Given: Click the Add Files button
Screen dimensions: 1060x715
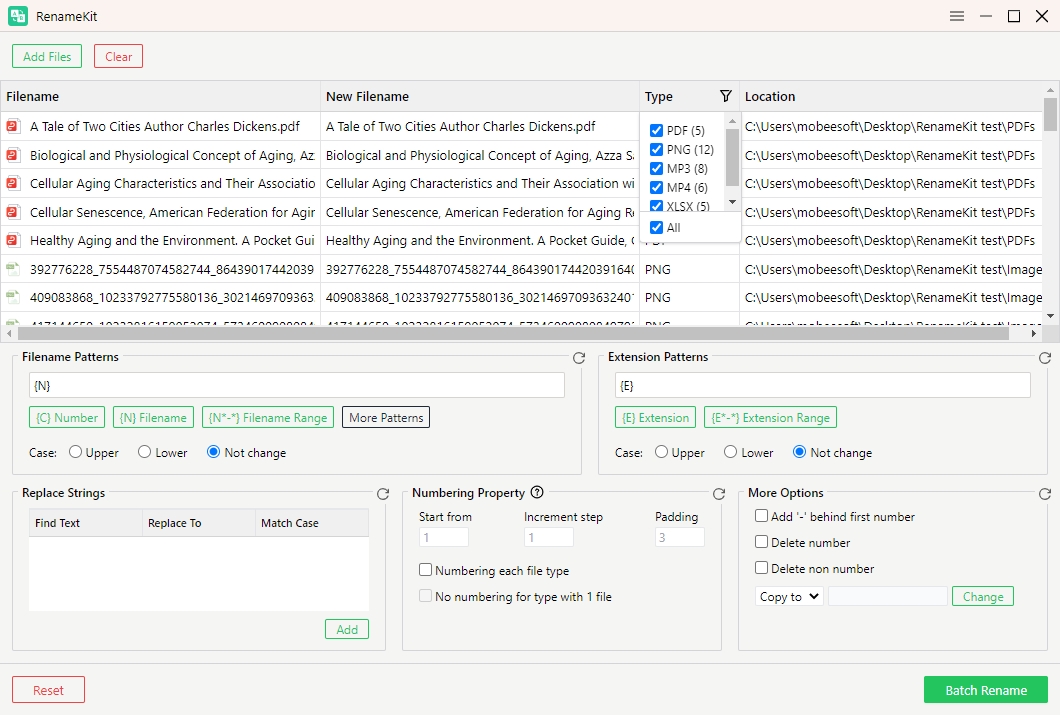Looking at the screenshot, I should (47, 57).
